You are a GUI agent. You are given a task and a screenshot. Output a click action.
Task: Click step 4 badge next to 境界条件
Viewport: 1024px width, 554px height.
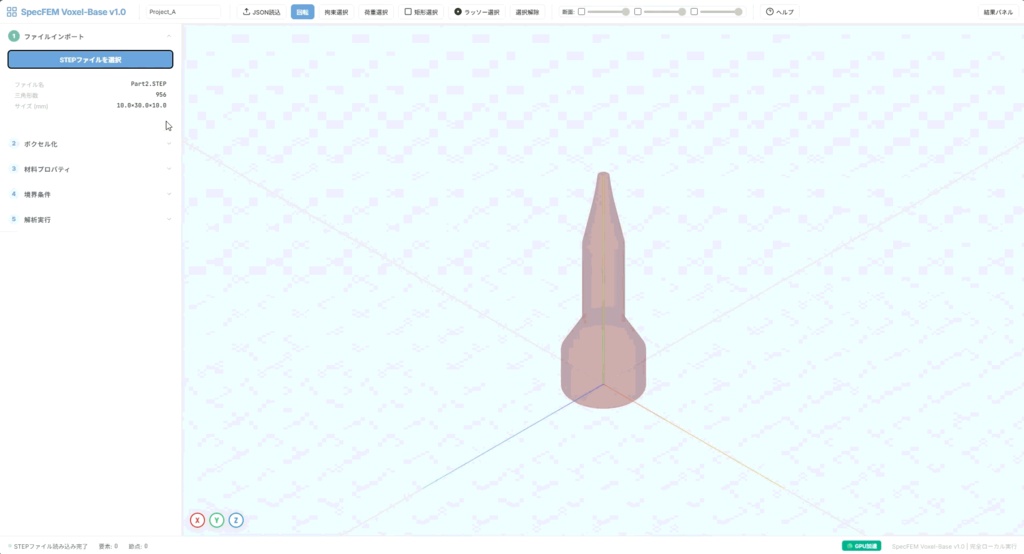(x=14, y=194)
